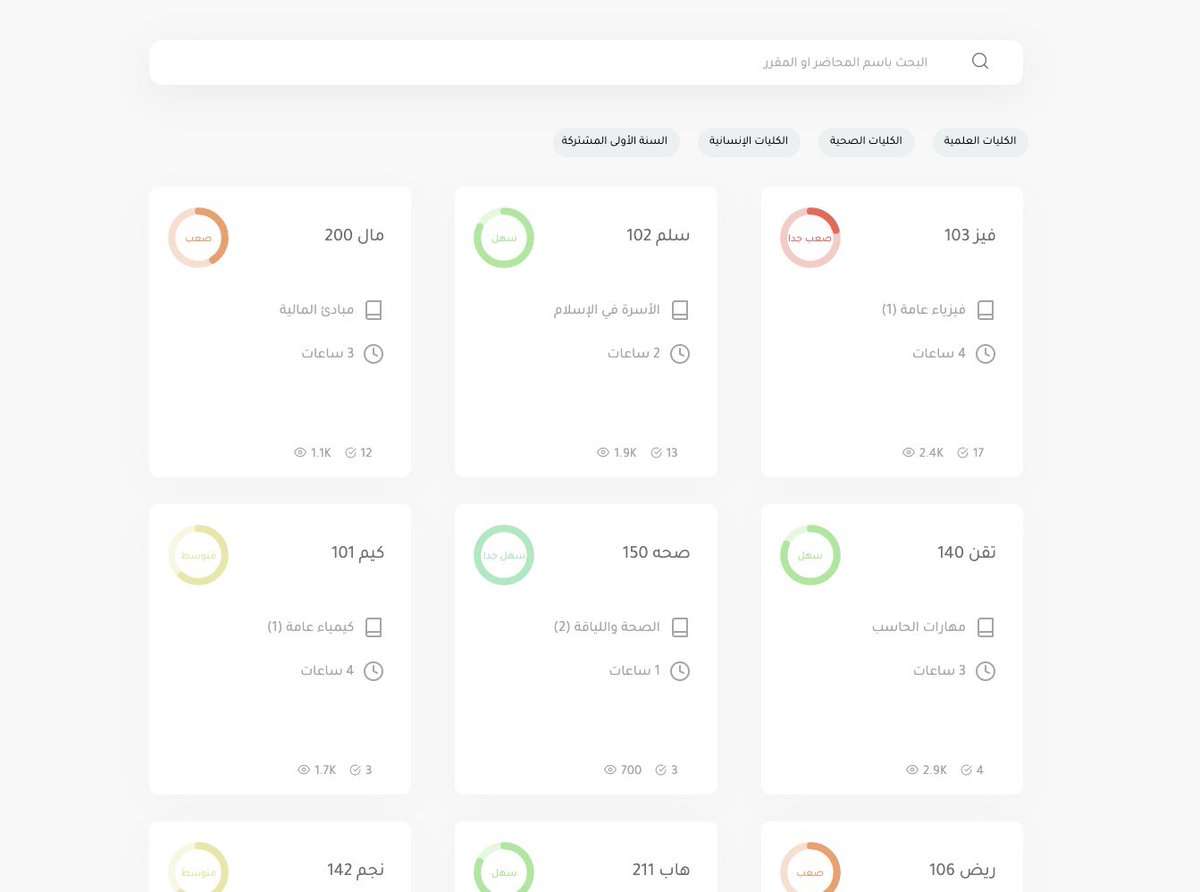This screenshot has height=892, width=1200.
Task: Click the course name مبادئ المالية
Action: pos(317,310)
